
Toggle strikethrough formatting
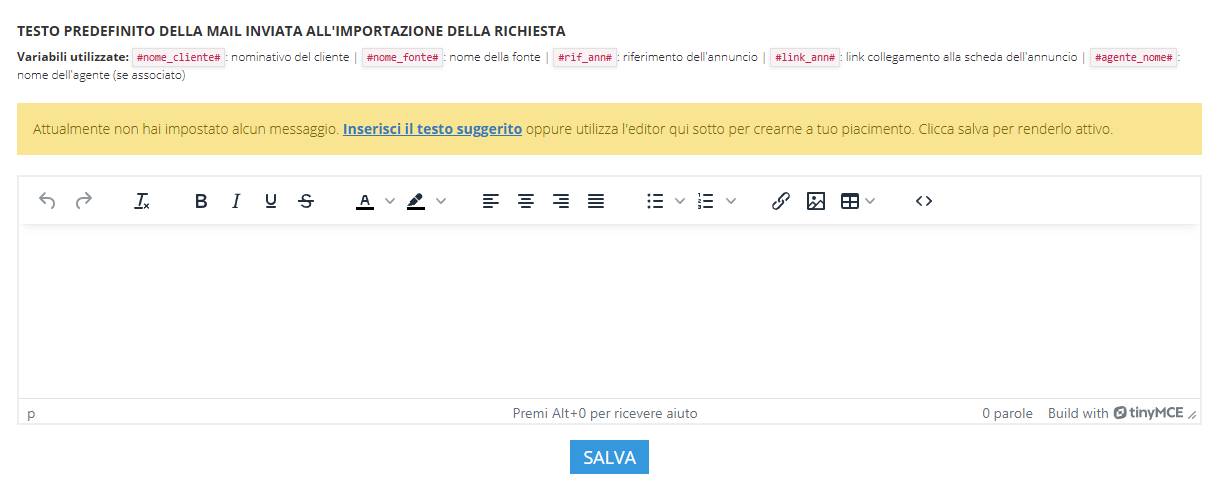pyautogui.click(x=306, y=201)
